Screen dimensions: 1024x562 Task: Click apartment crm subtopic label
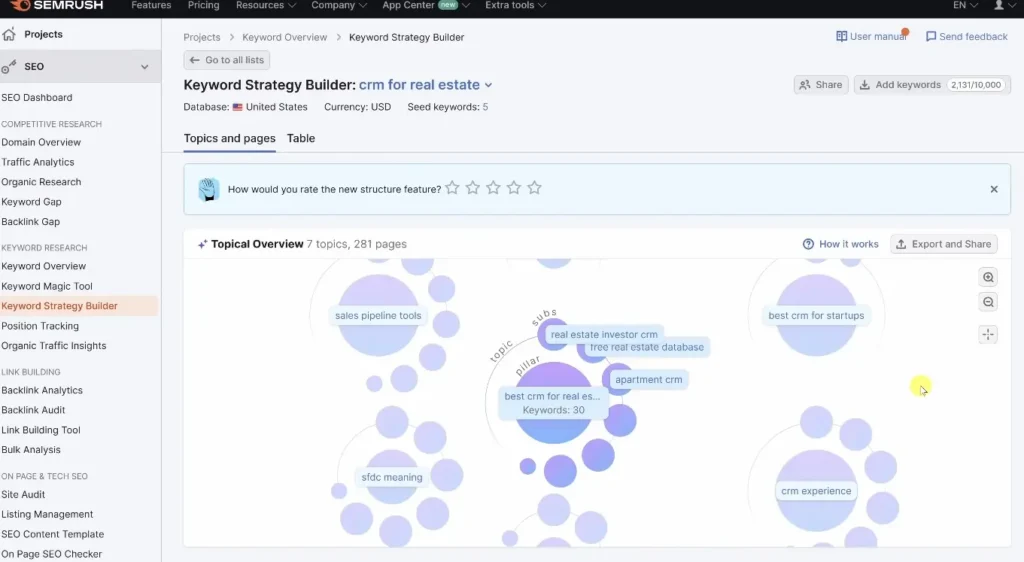(648, 379)
